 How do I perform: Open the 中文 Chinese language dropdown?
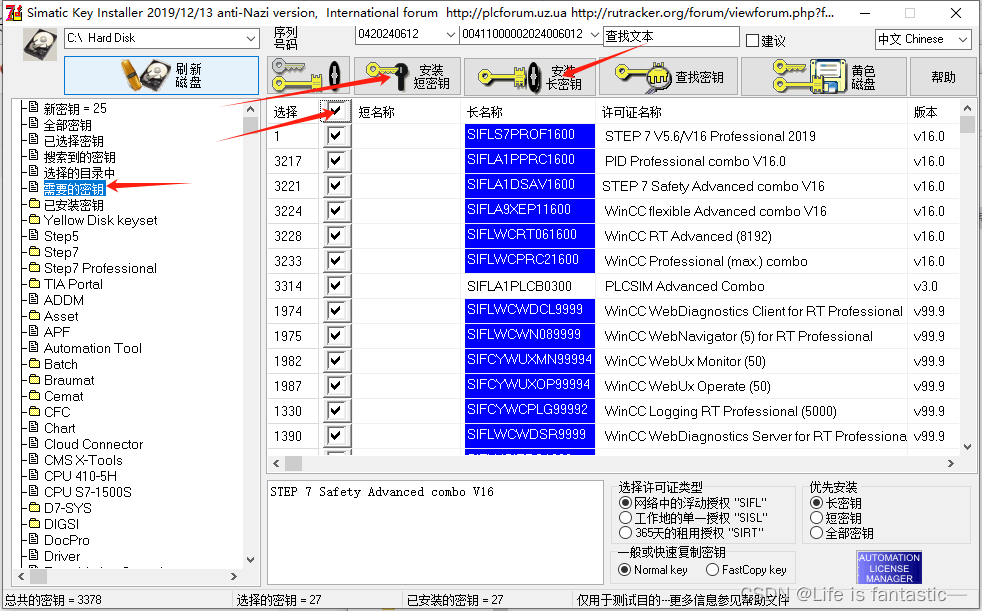[x=963, y=39]
